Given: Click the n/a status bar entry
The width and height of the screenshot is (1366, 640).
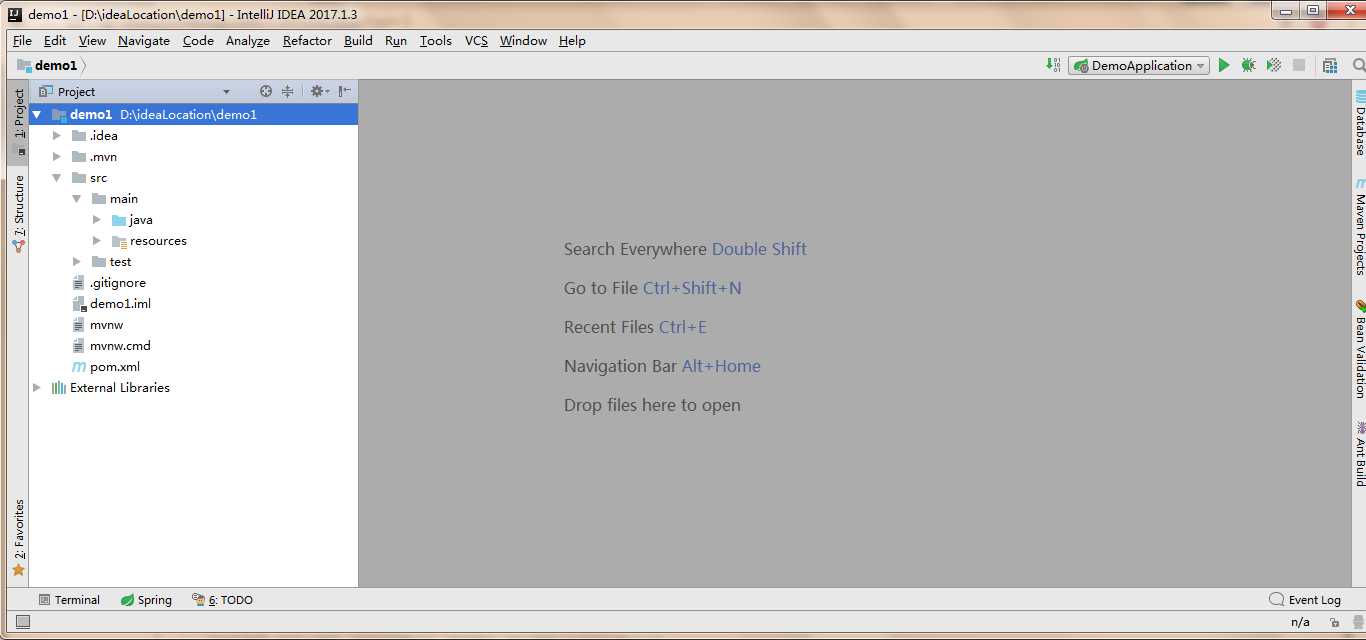Looking at the screenshot, I should coord(1300,622).
